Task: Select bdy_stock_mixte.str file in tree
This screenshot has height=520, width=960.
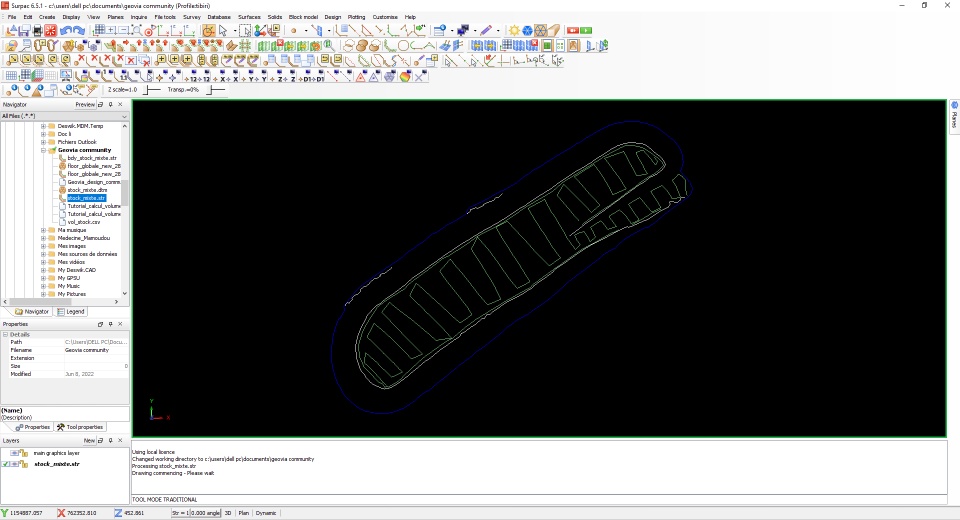Action: [92, 158]
